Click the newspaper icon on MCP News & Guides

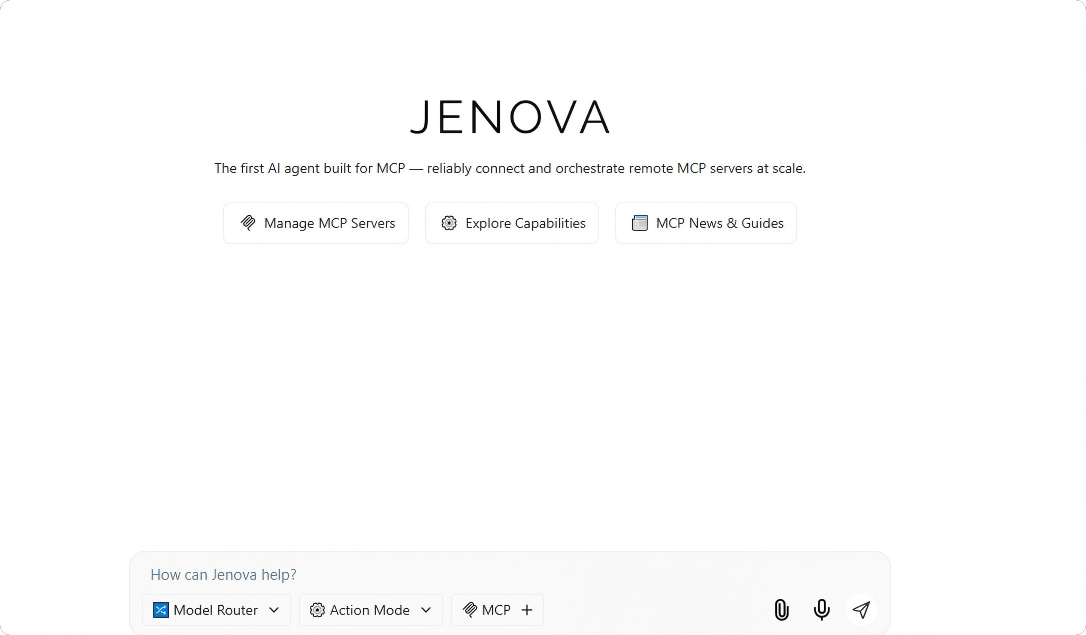point(640,223)
